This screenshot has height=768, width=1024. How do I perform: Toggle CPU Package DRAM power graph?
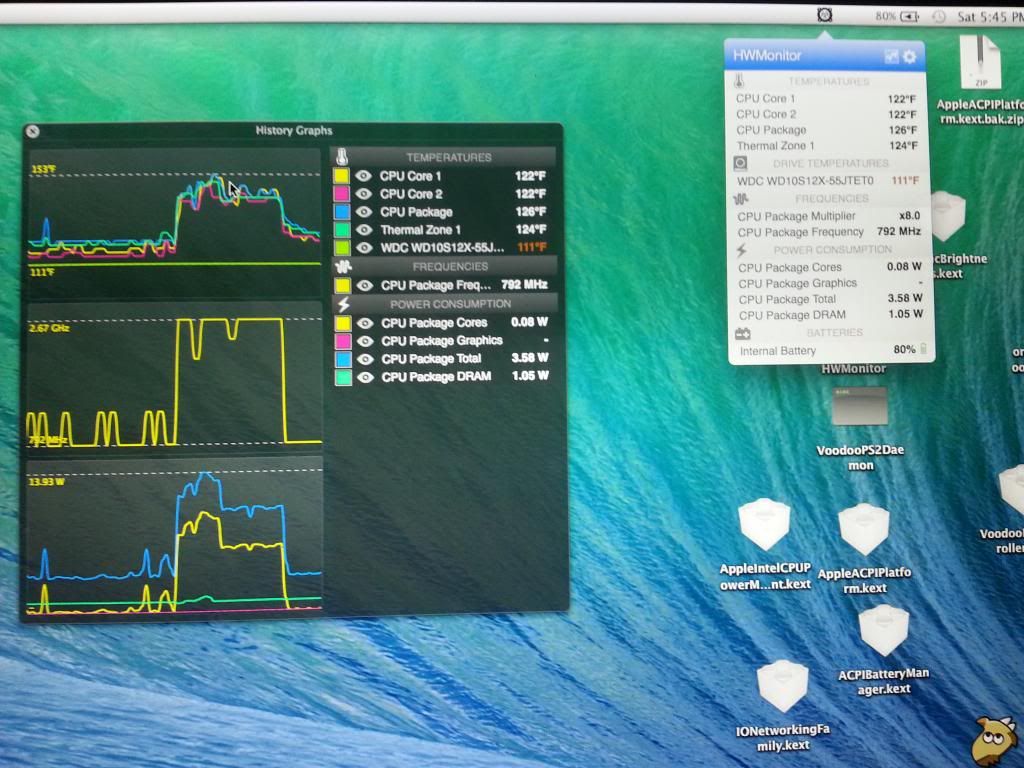[x=365, y=377]
